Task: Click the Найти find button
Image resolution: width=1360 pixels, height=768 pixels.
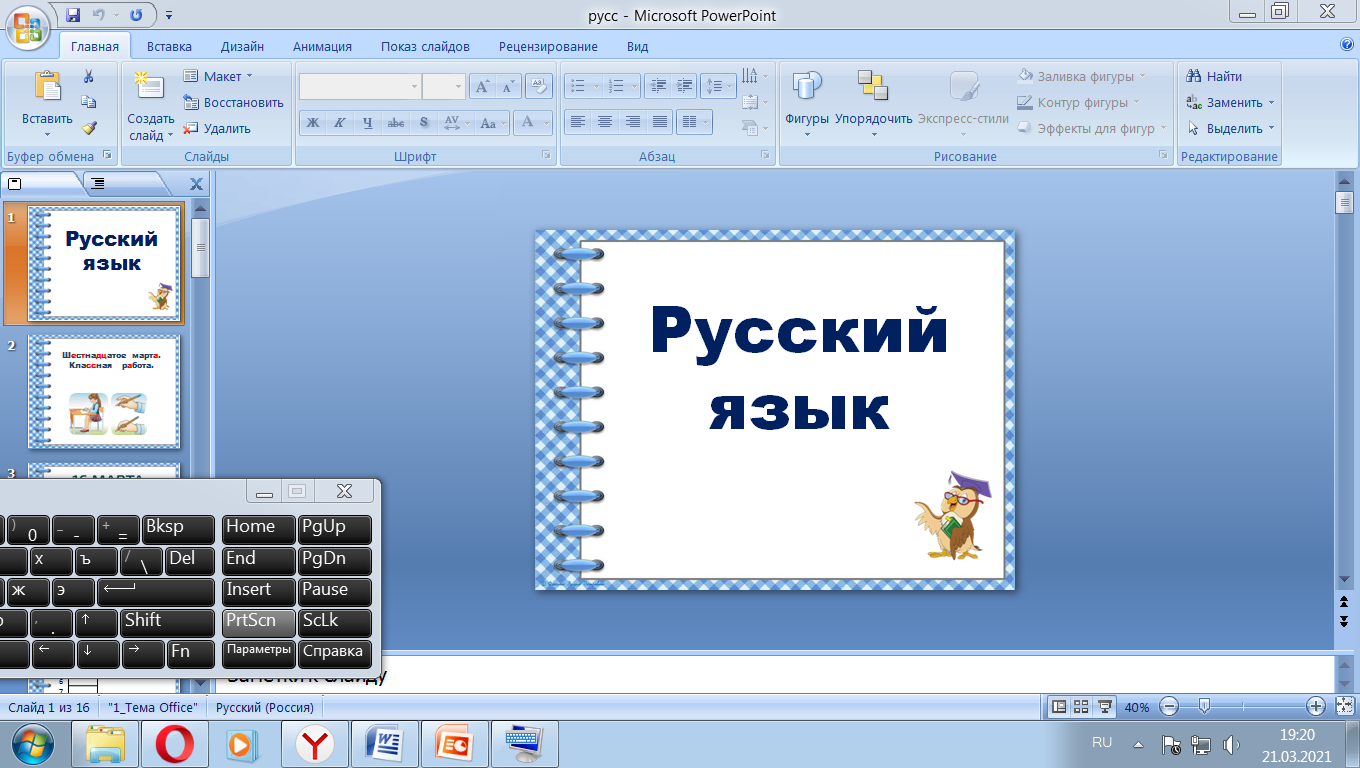Action: [x=1214, y=76]
